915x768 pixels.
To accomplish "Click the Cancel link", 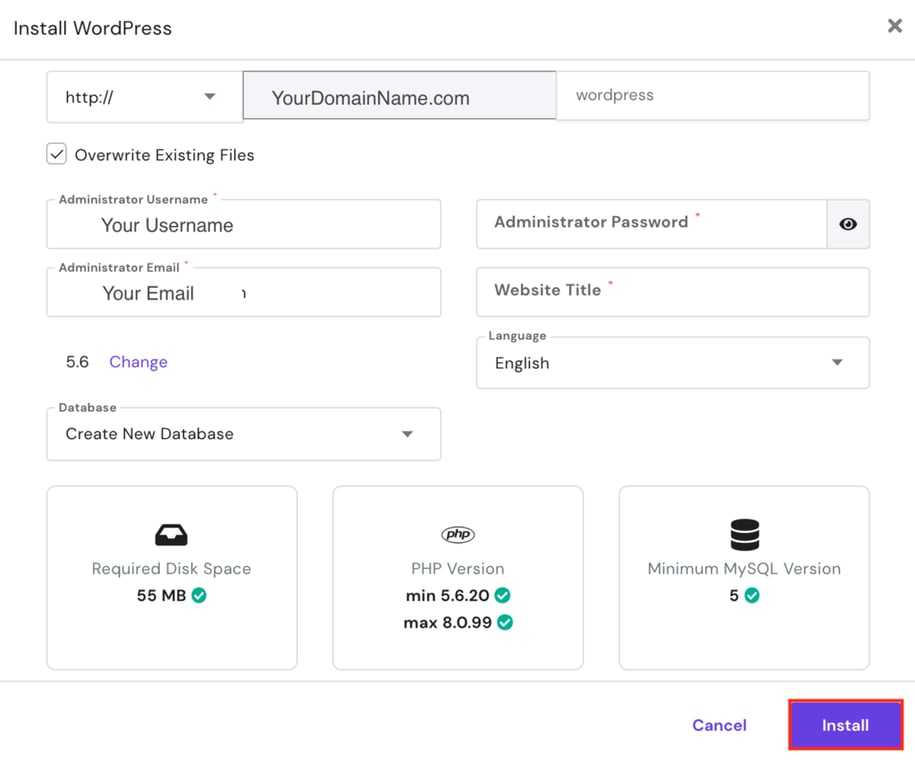I will (x=719, y=725).
